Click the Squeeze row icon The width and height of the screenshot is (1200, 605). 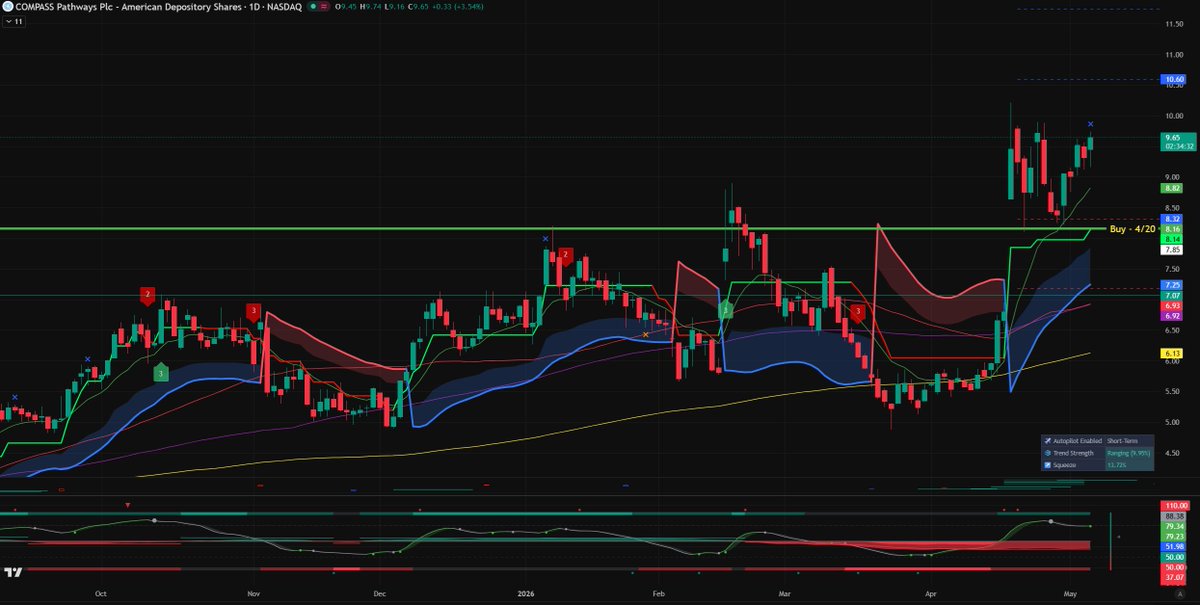click(1047, 465)
